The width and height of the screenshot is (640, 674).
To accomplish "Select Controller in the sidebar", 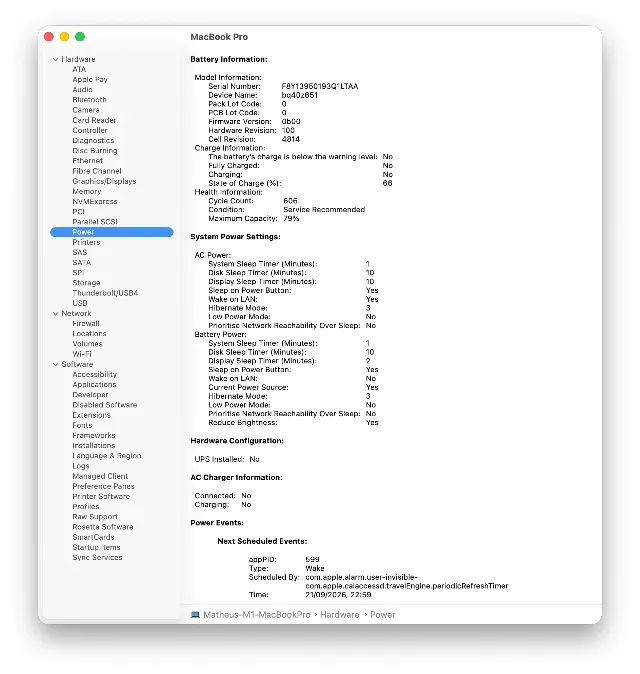I will (90, 130).
